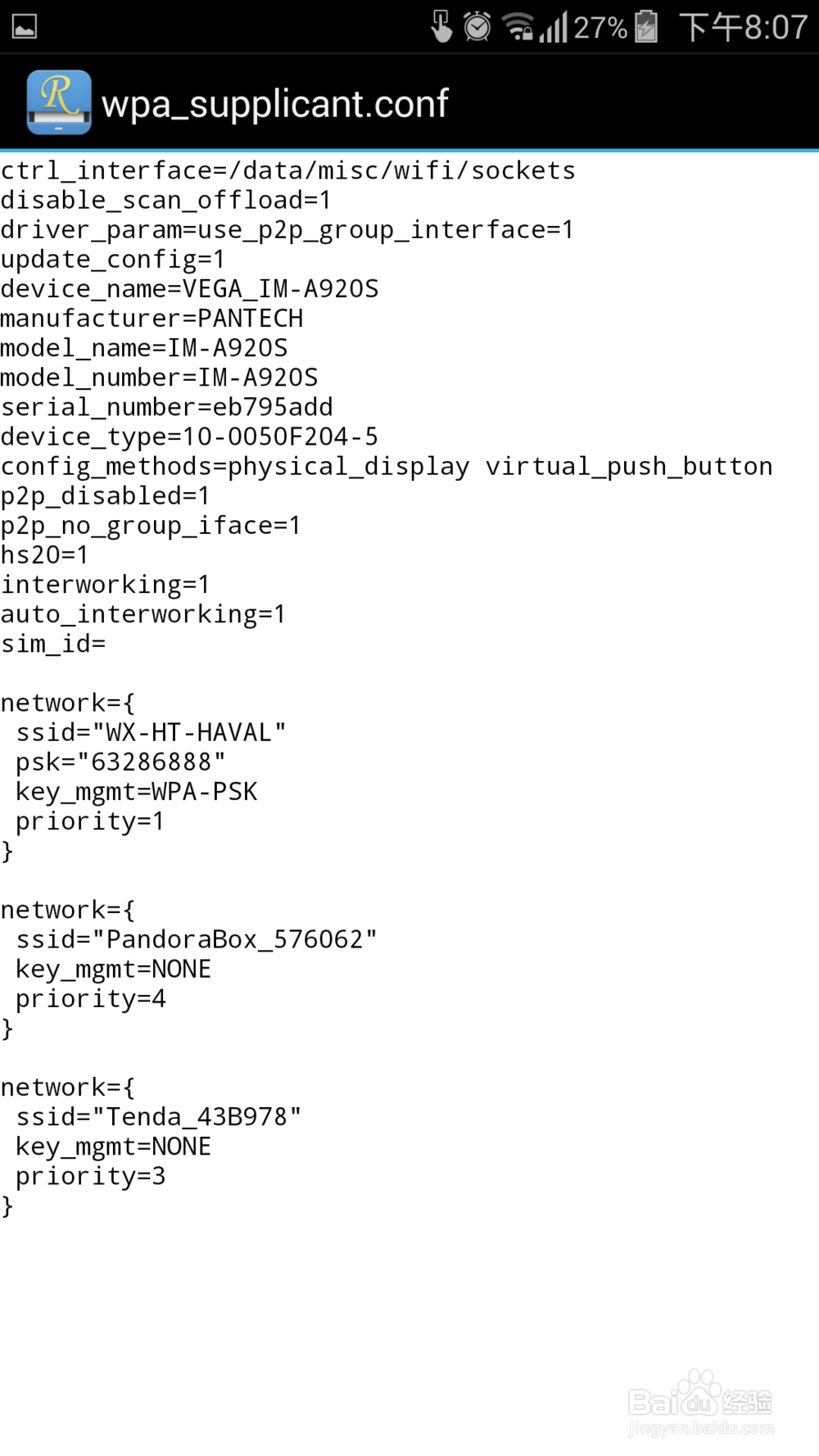Tap the battery charging icon

646,27
